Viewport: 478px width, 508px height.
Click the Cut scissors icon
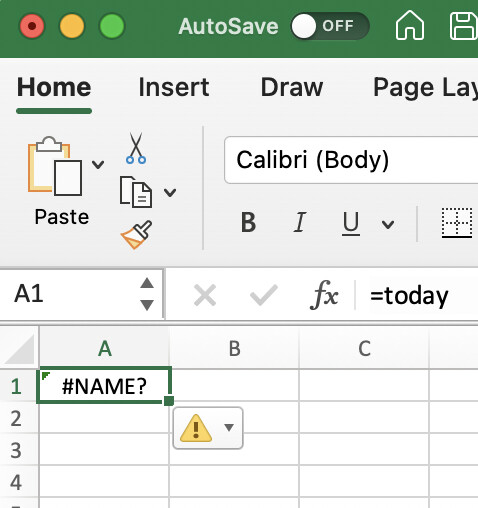[136, 148]
